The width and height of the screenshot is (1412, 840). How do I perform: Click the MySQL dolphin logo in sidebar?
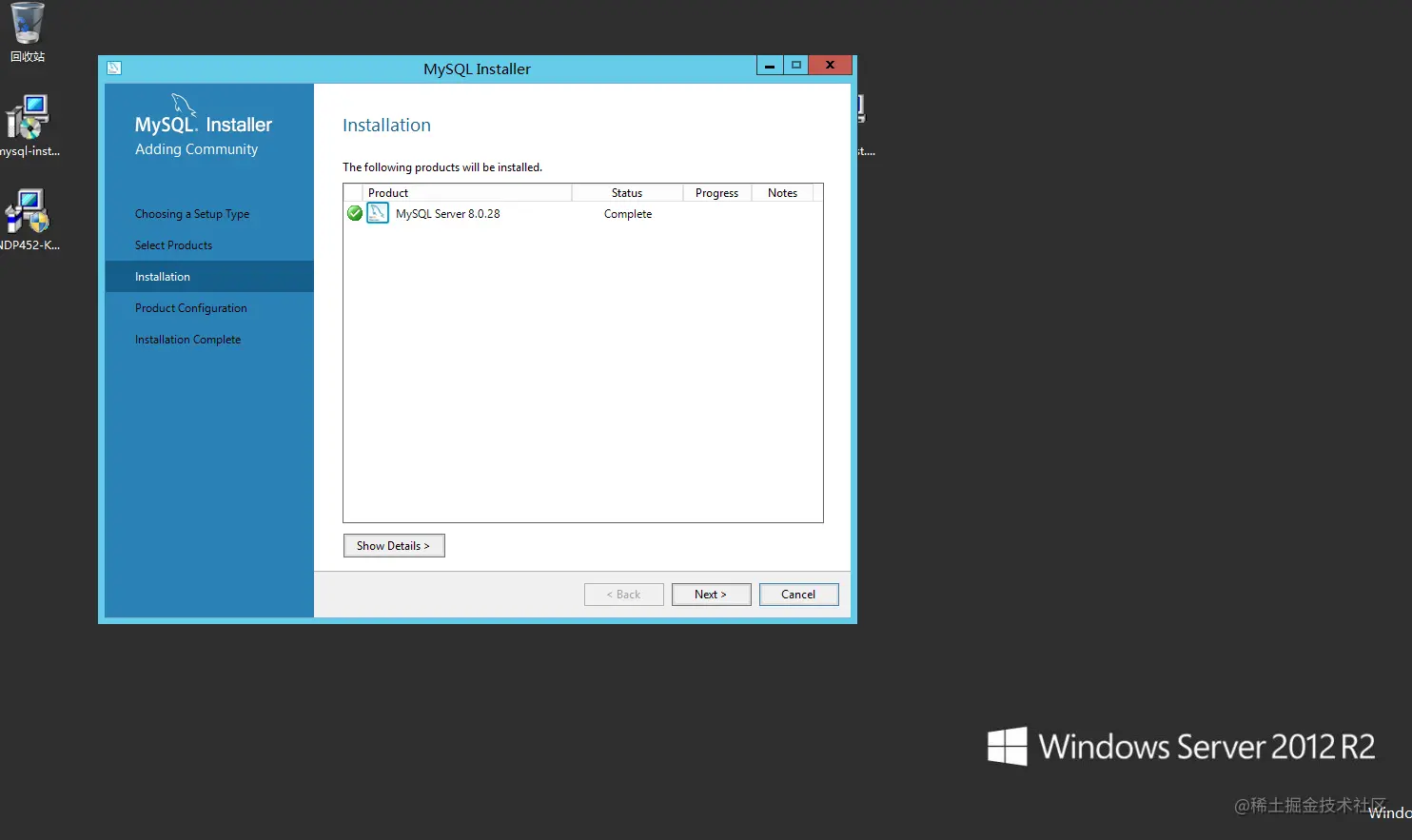[x=183, y=104]
